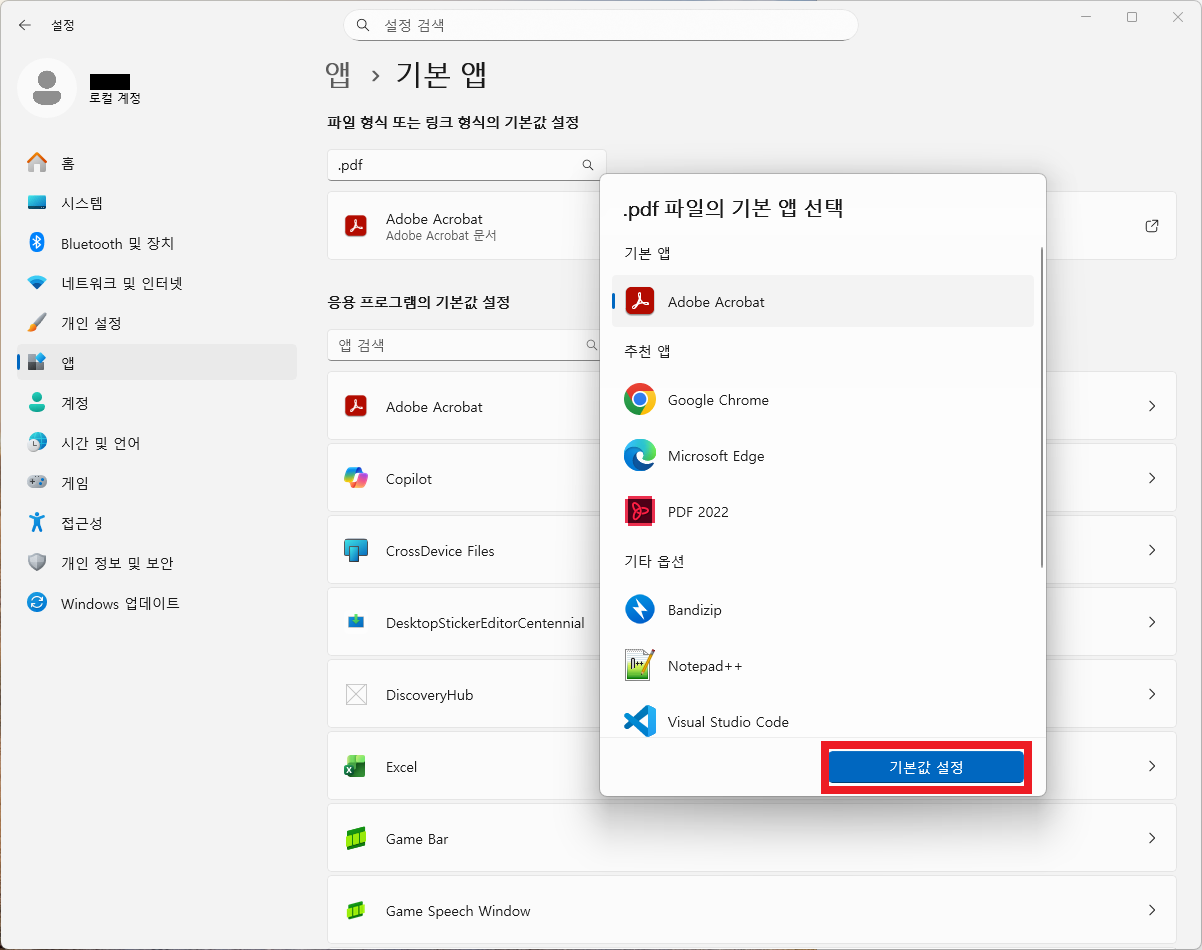Expand chevron on Copilot row
Viewport: 1202px width, 950px height.
click(x=1152, y=478)
